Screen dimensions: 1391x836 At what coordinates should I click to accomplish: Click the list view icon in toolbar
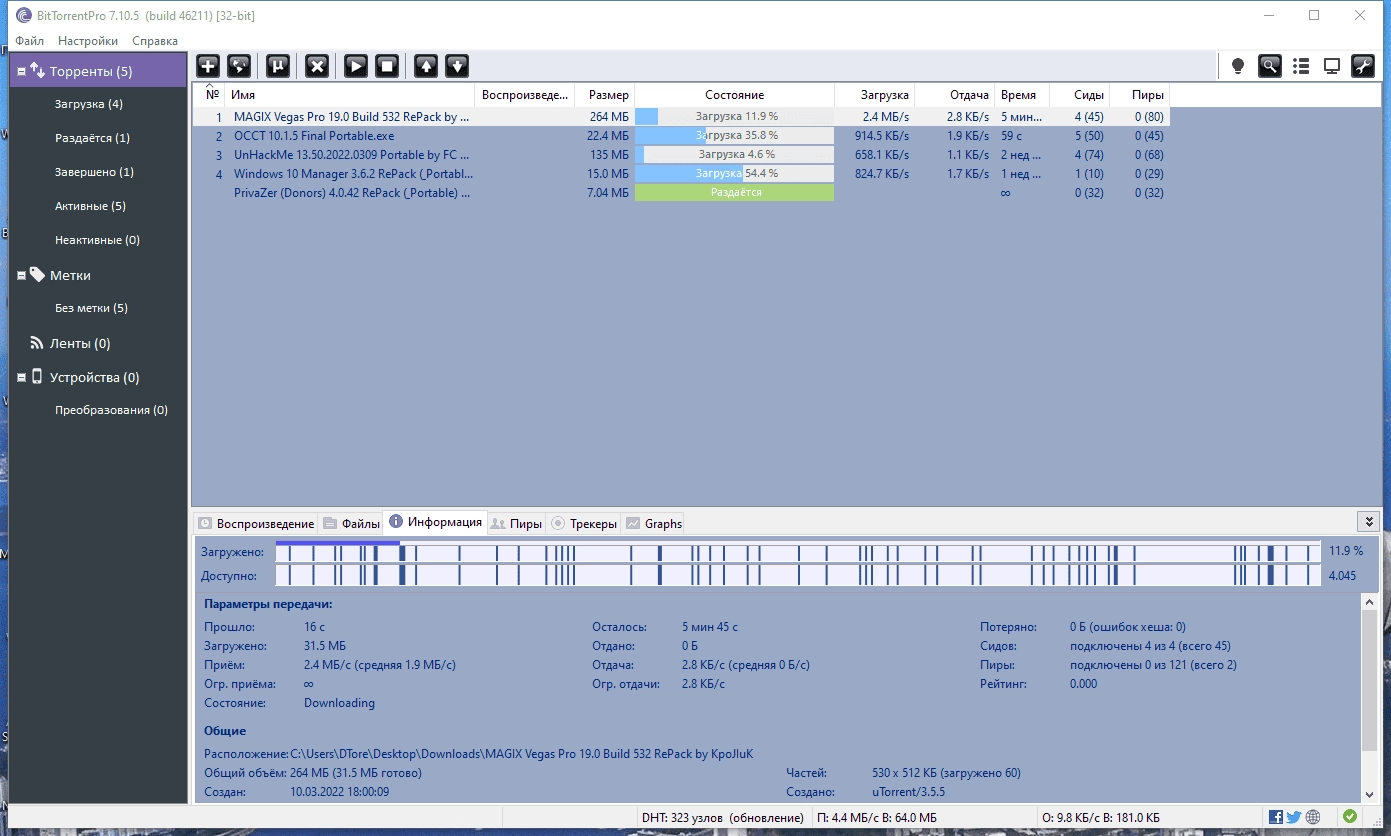[x=1301, y=66]
